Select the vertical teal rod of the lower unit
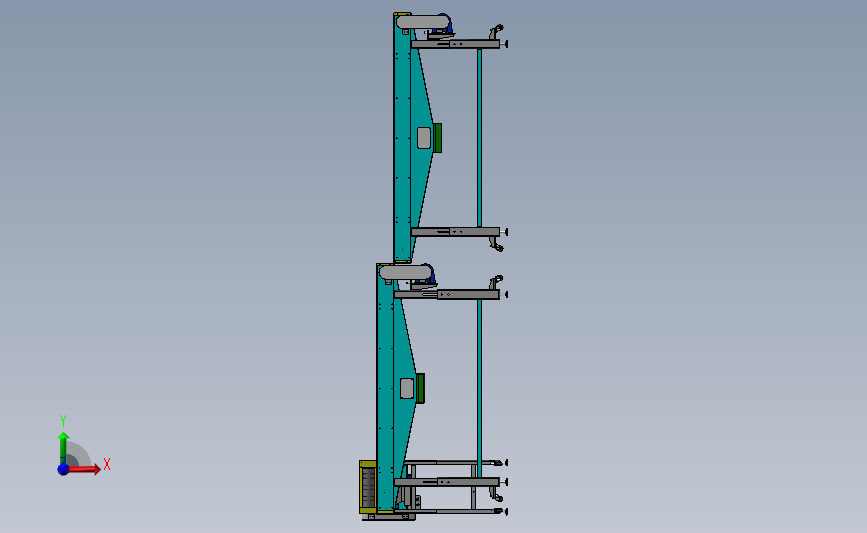The image size is (867, 533). click(x=479, y=389)
